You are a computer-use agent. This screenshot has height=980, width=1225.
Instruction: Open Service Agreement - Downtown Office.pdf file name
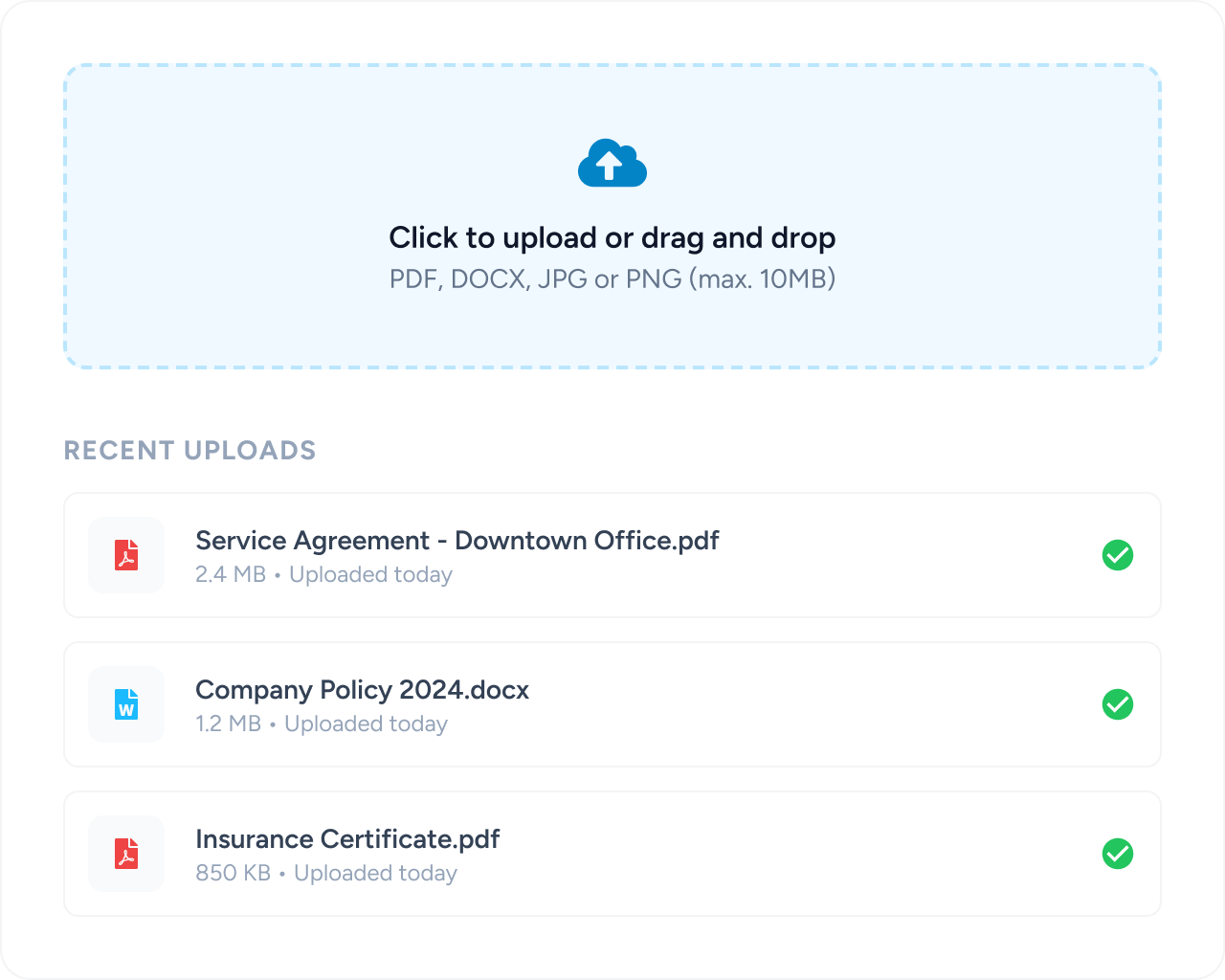click(x=457, y=541)
